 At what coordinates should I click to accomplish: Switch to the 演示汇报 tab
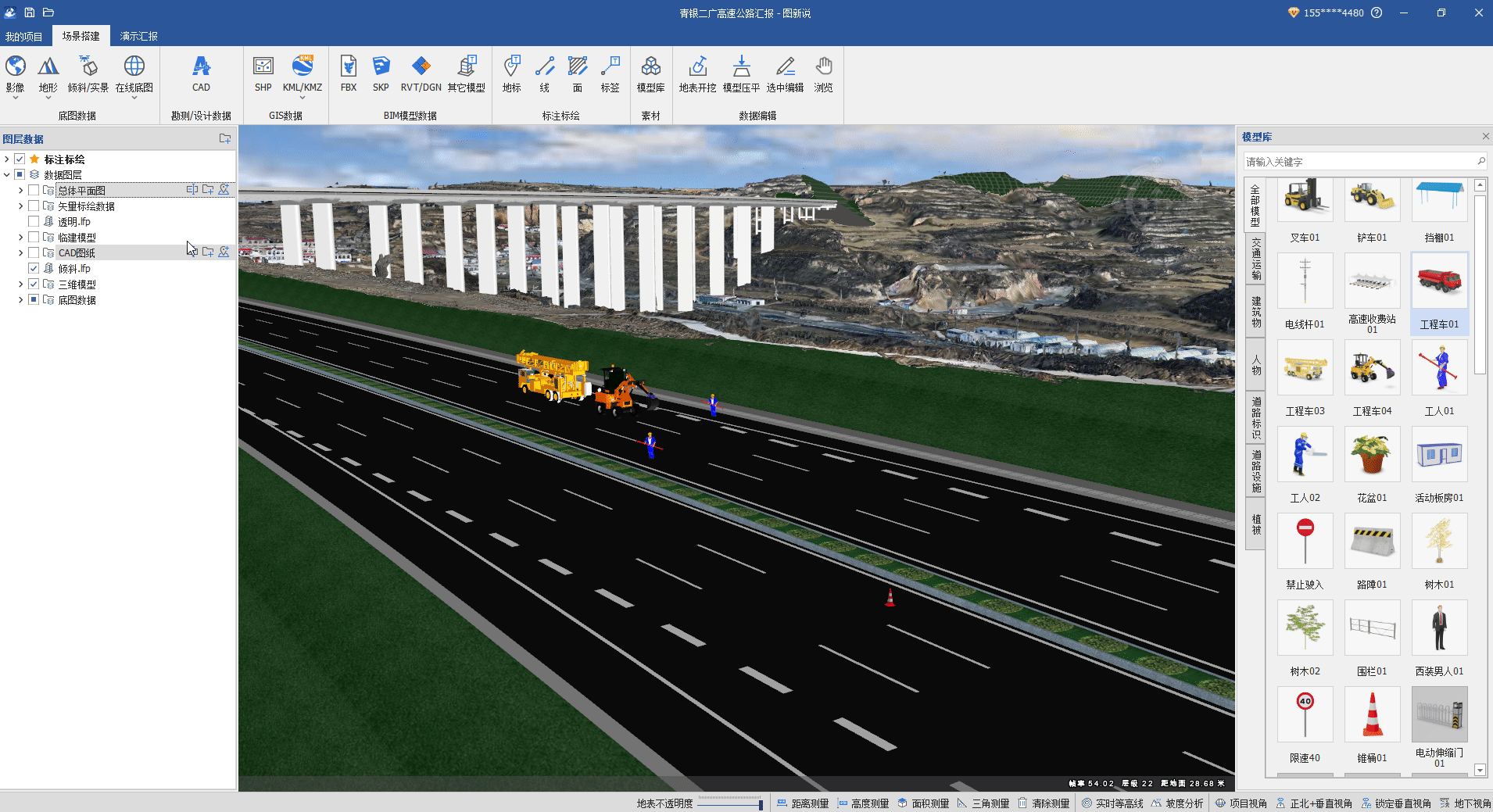click(x=138, y=36)
